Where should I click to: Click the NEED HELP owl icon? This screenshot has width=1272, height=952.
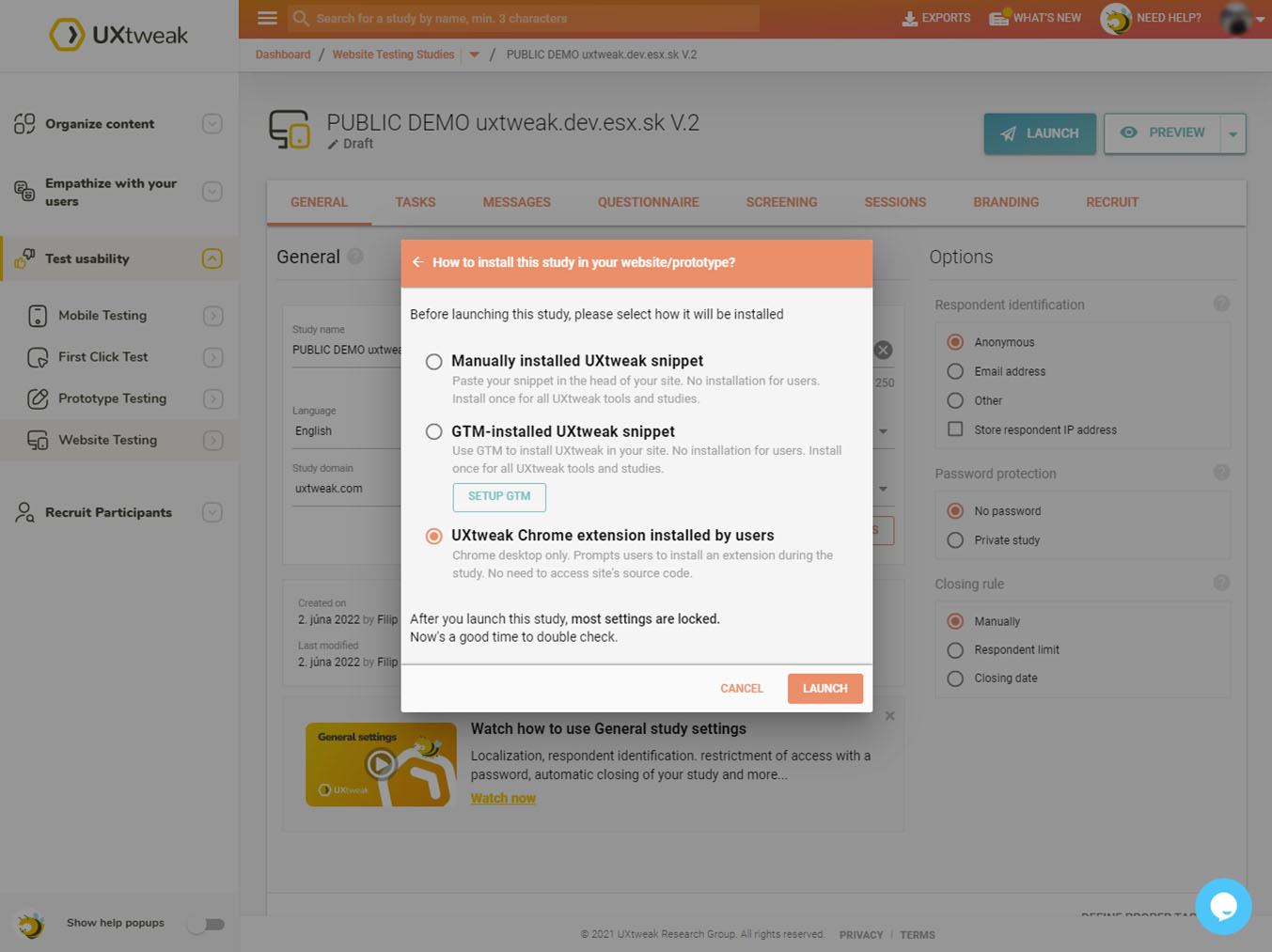tap(1115, 18)
